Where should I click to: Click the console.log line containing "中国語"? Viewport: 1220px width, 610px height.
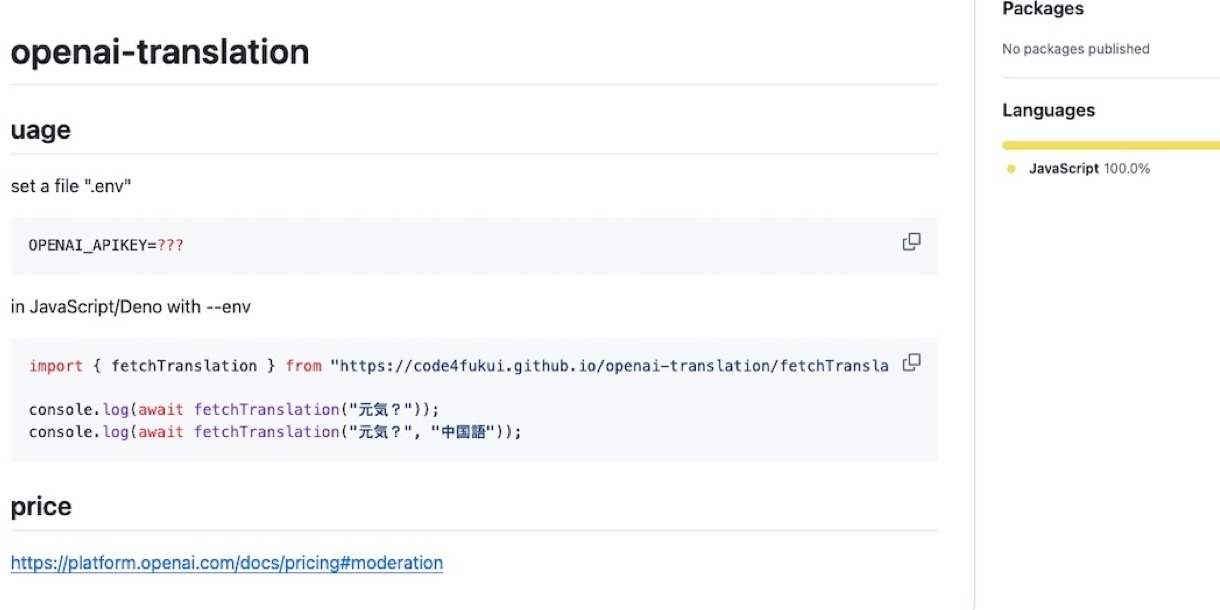pos(275,432)
